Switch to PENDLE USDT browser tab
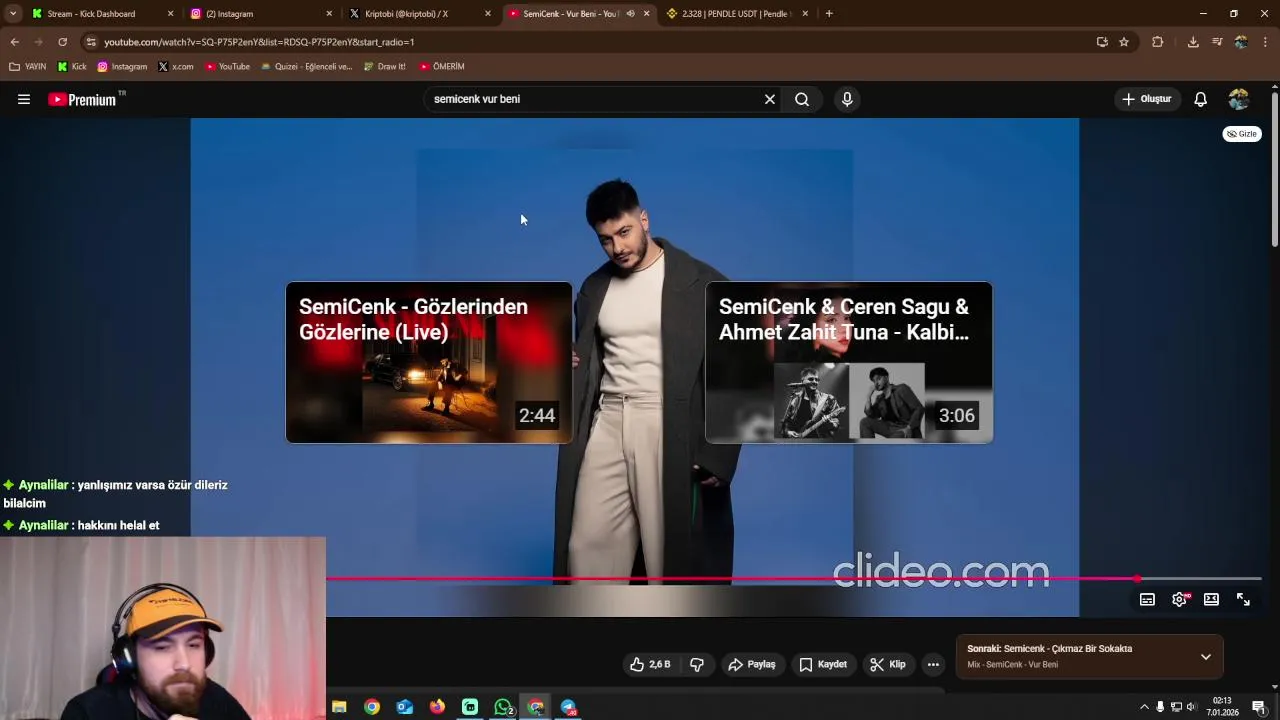Image resolution: width=1280 pixels, height=720 pixels. pos(735,14)
